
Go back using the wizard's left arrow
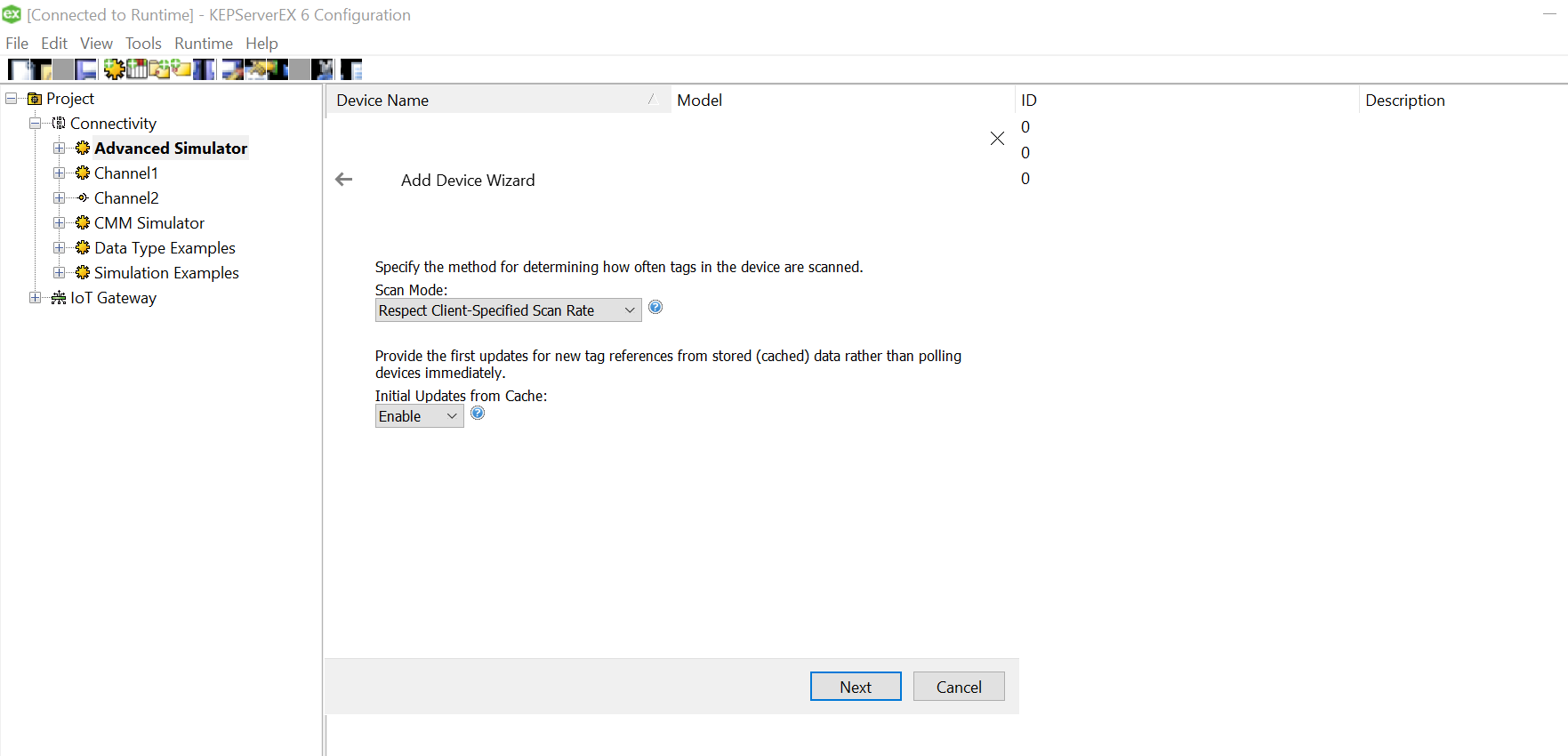point(344,180)
